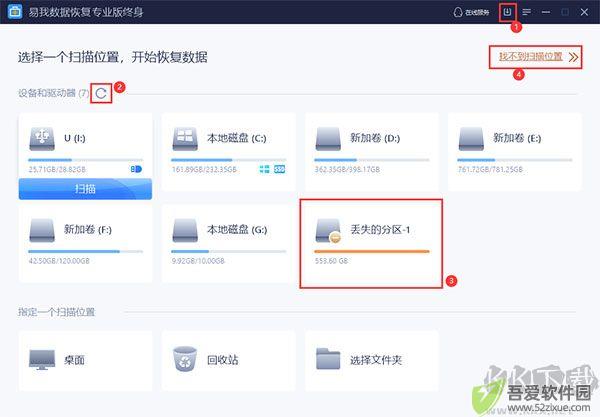This screenshot has height=417, width=600.
Task: Click the usage bar of U (I:)
Action: [85, 160]
